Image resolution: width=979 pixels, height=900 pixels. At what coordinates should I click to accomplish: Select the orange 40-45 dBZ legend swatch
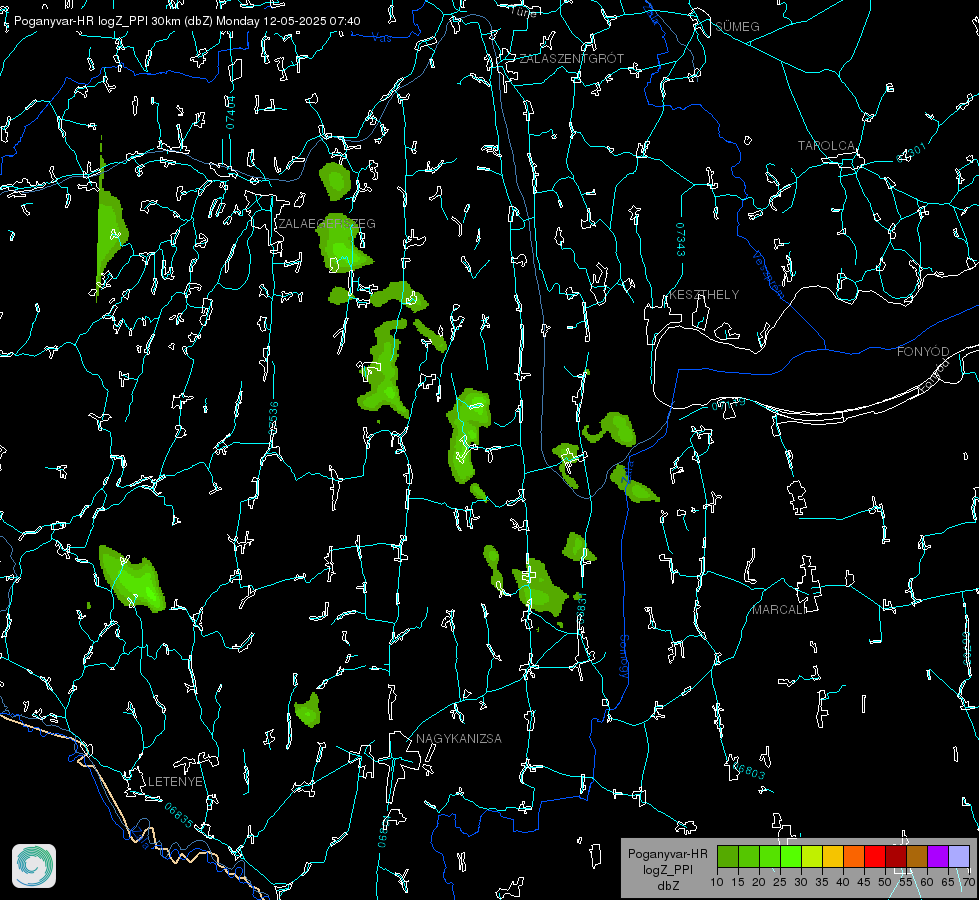point(854,857)
